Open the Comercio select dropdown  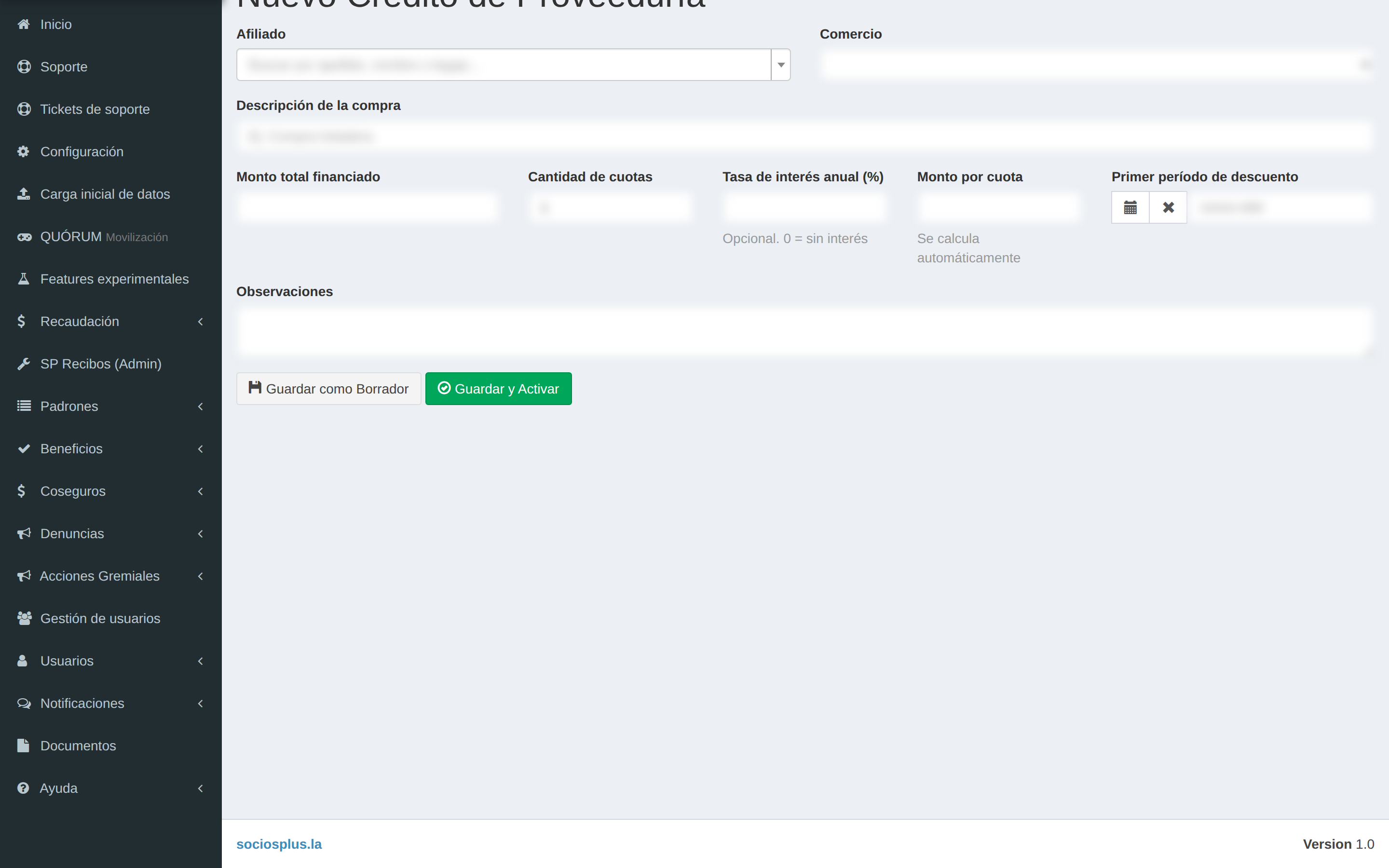(x=1097, y=65)
